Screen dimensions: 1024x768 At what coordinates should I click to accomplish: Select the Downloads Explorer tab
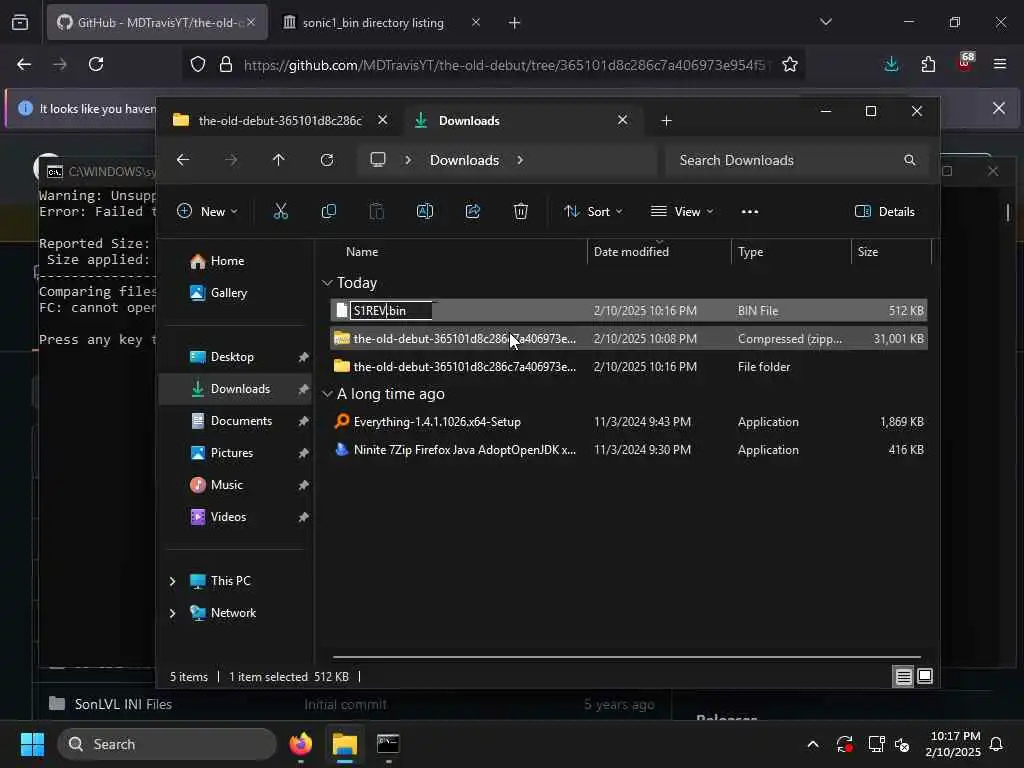(522, 120)
